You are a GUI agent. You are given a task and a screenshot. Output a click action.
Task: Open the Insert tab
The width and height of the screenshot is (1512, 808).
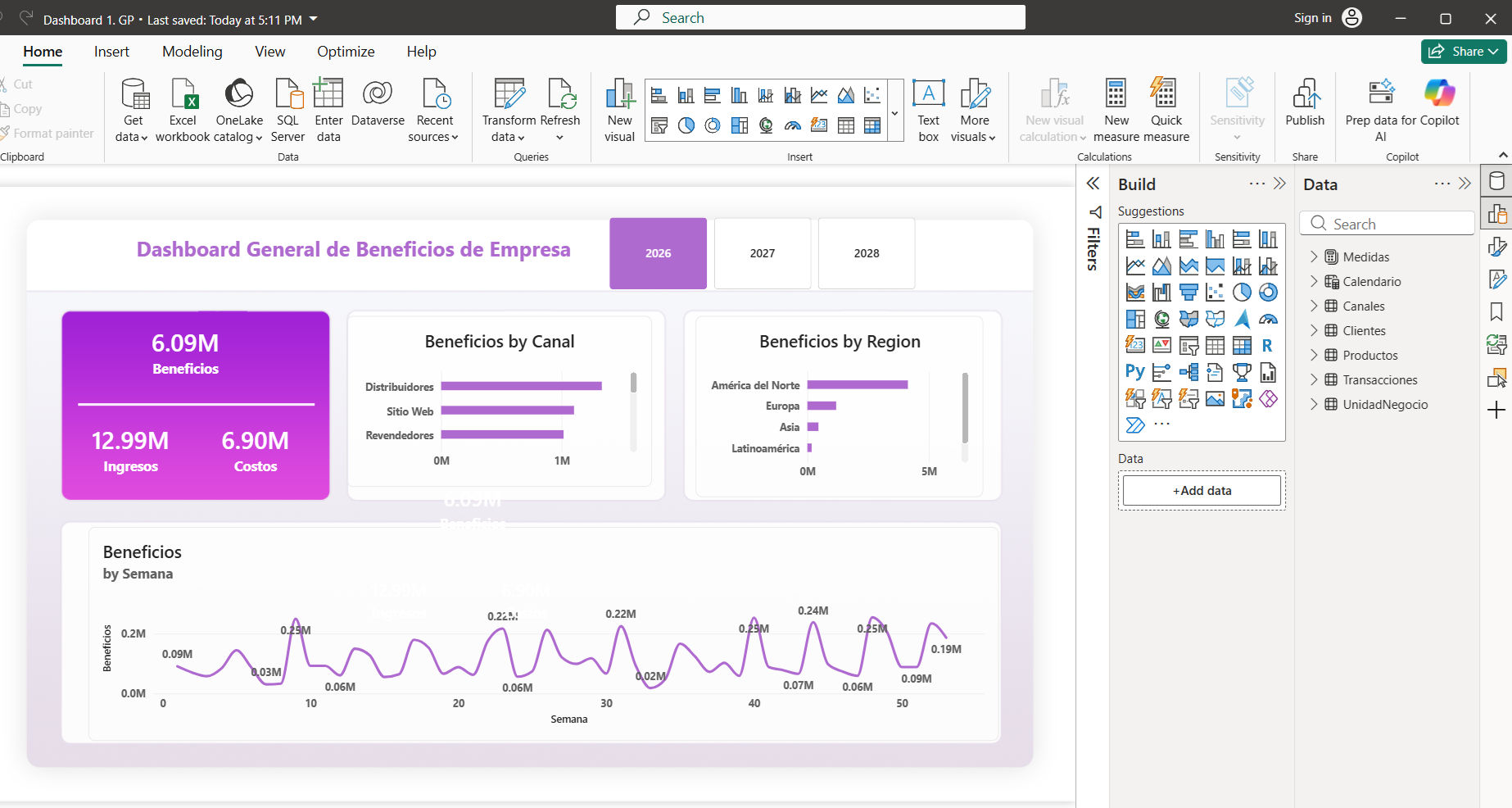pos(111,52)
